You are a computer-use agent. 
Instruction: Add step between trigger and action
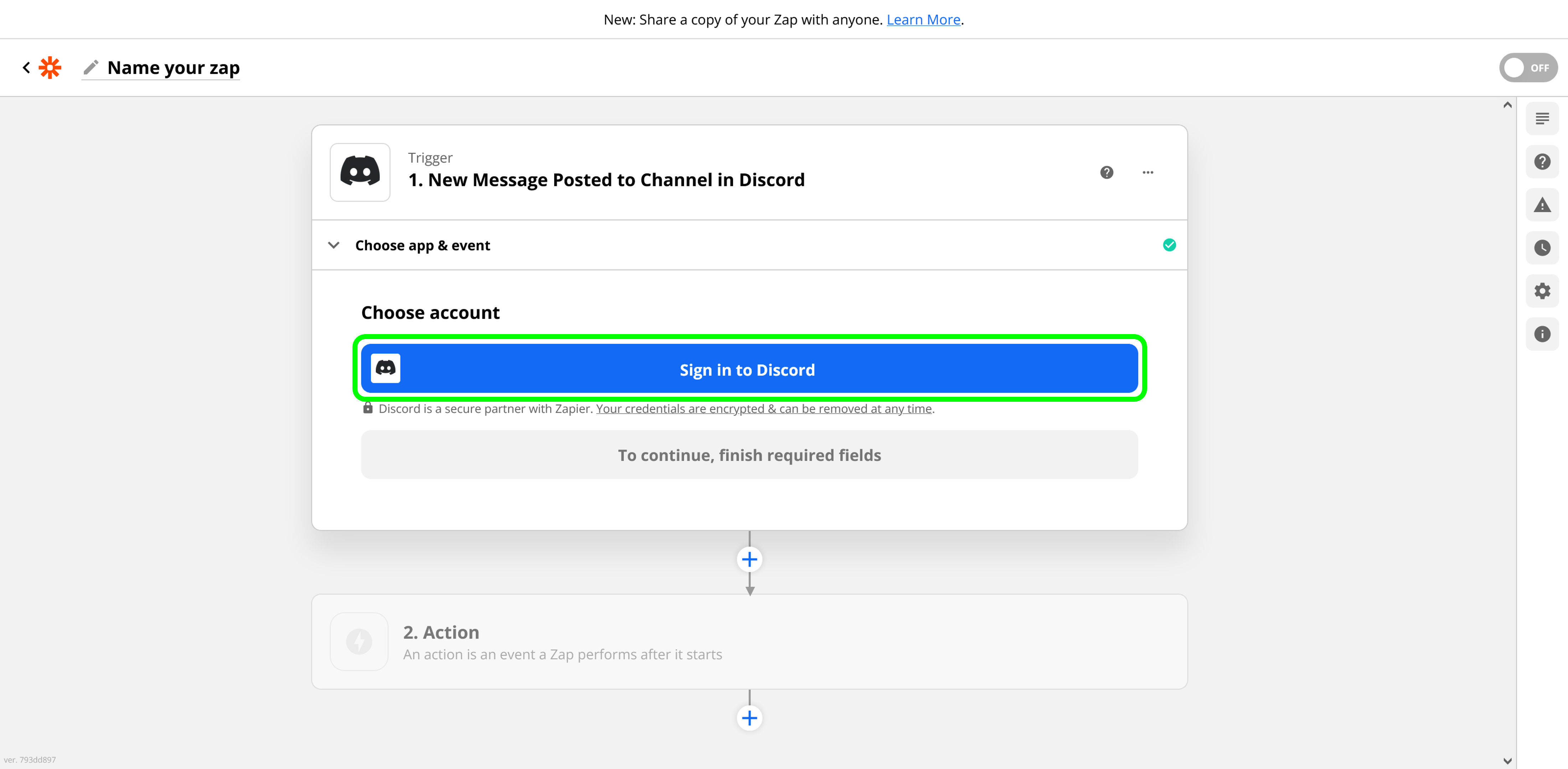click(749, 559)
